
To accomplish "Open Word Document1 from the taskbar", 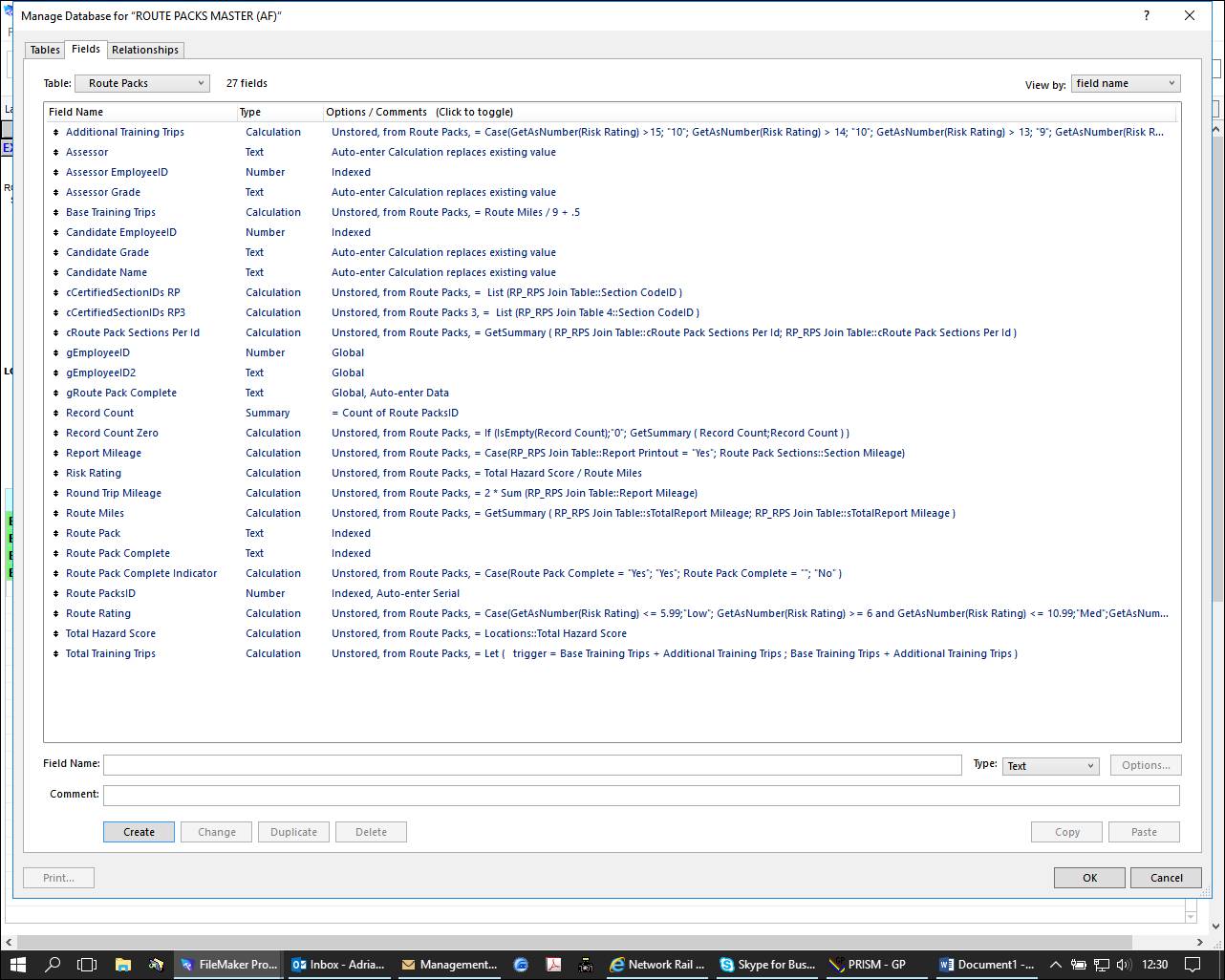I will click(x=987, y=964).
